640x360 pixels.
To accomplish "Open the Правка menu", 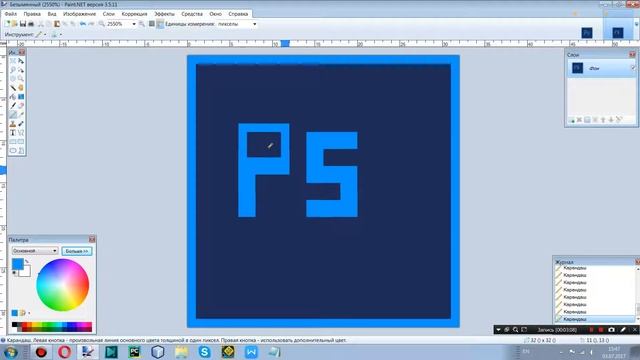I will click(32, 14).
